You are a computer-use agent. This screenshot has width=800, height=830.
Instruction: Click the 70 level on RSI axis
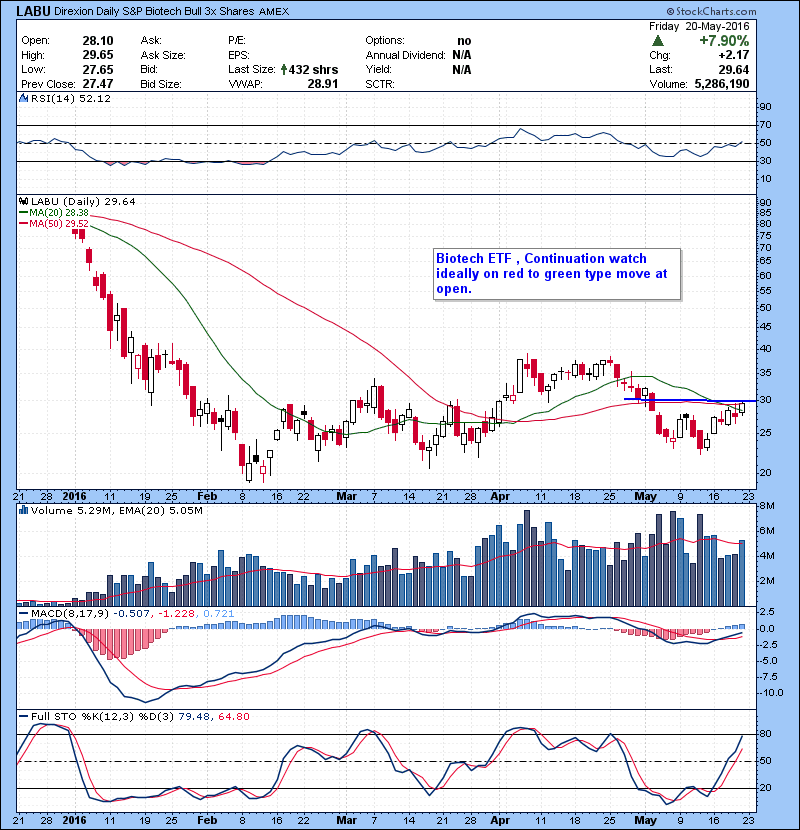[766, 125]
